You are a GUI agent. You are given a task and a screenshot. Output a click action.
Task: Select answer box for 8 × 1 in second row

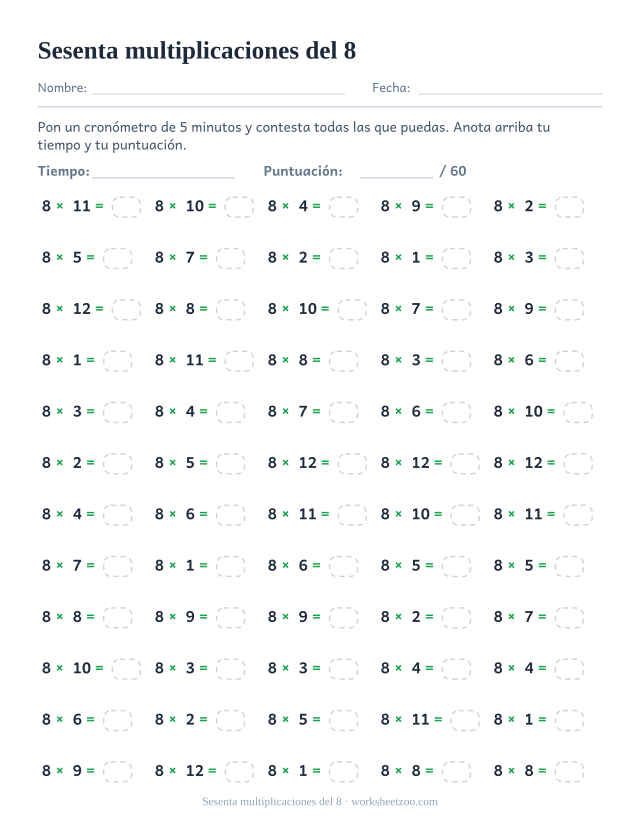click(x=457, y=258)
